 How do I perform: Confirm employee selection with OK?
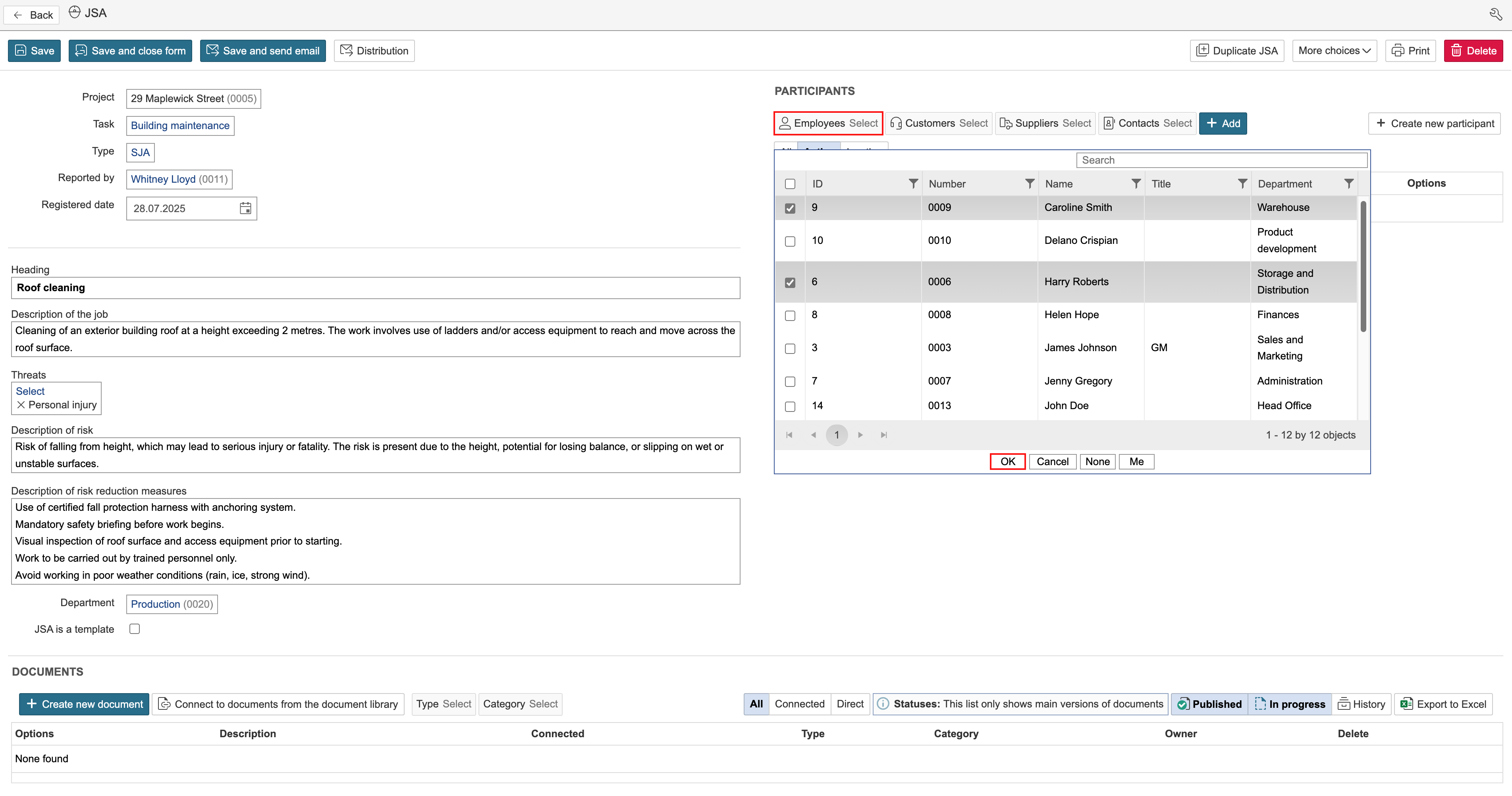pos(1007,462)
